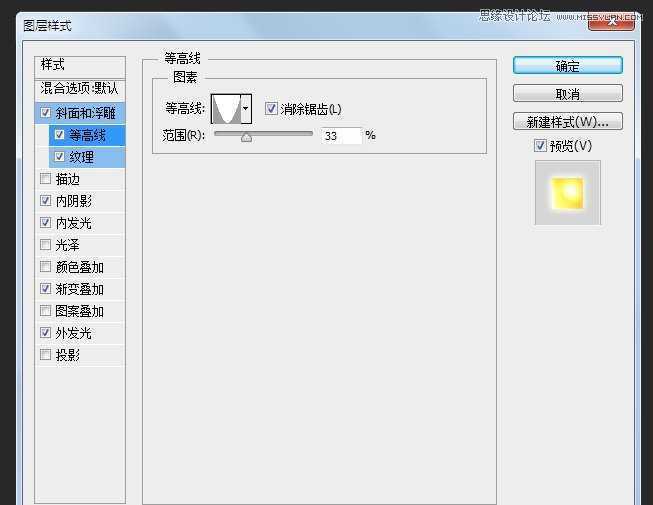Select the 图案叠加 style row
Image resolution: width=653 pixels, height=505 pixels.
[x=80, y=311]
